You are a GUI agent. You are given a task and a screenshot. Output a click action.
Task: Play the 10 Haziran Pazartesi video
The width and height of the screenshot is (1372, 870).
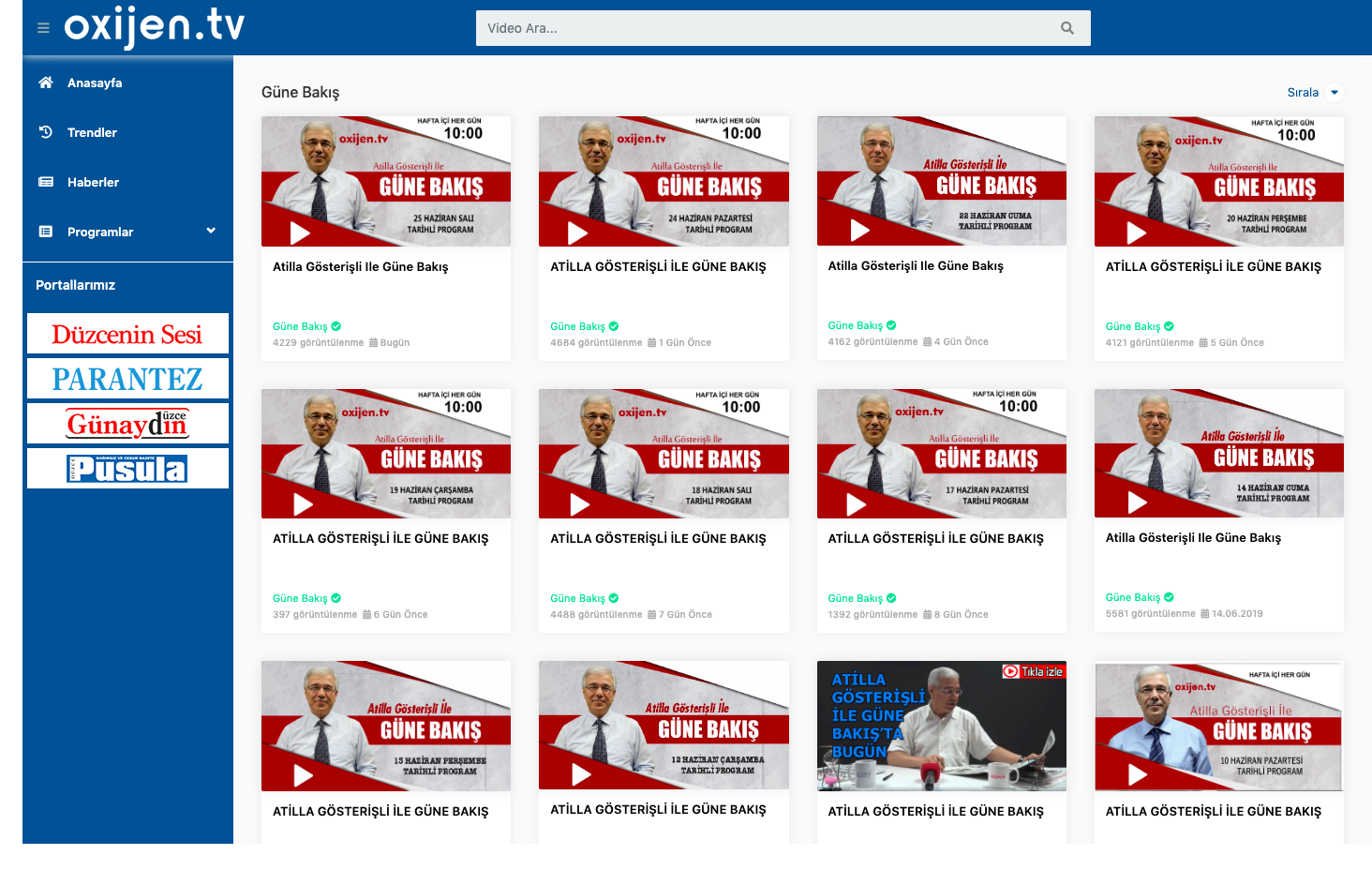click(x=1138, y=774)
